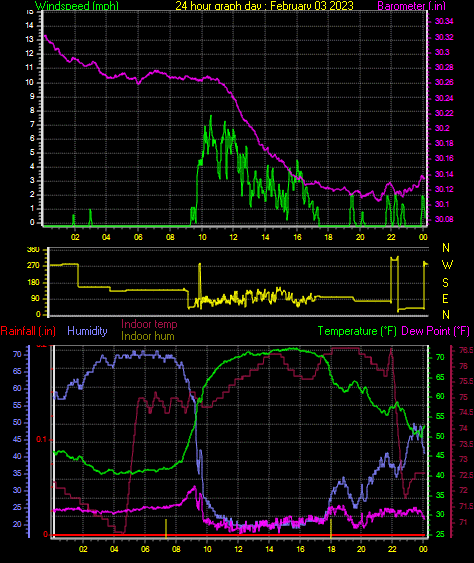
Task: Click the Humidity legend label
Action: [87, 331]
